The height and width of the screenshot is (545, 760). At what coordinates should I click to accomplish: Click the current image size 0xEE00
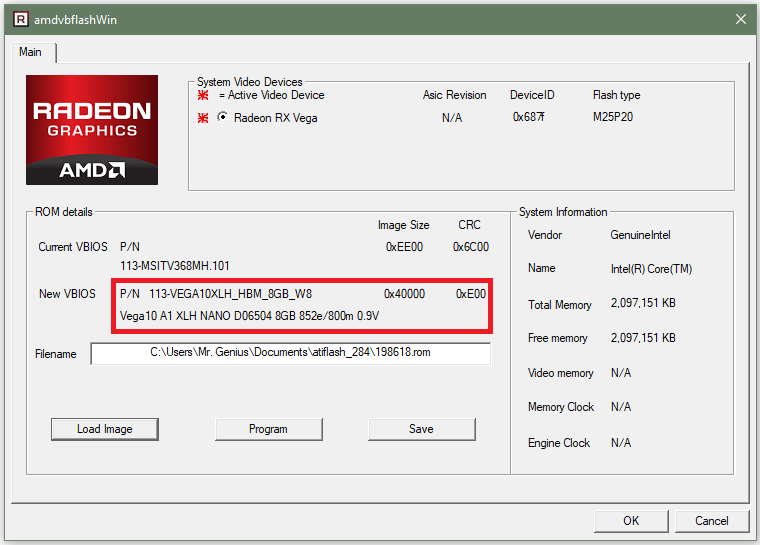coord(404,247)
